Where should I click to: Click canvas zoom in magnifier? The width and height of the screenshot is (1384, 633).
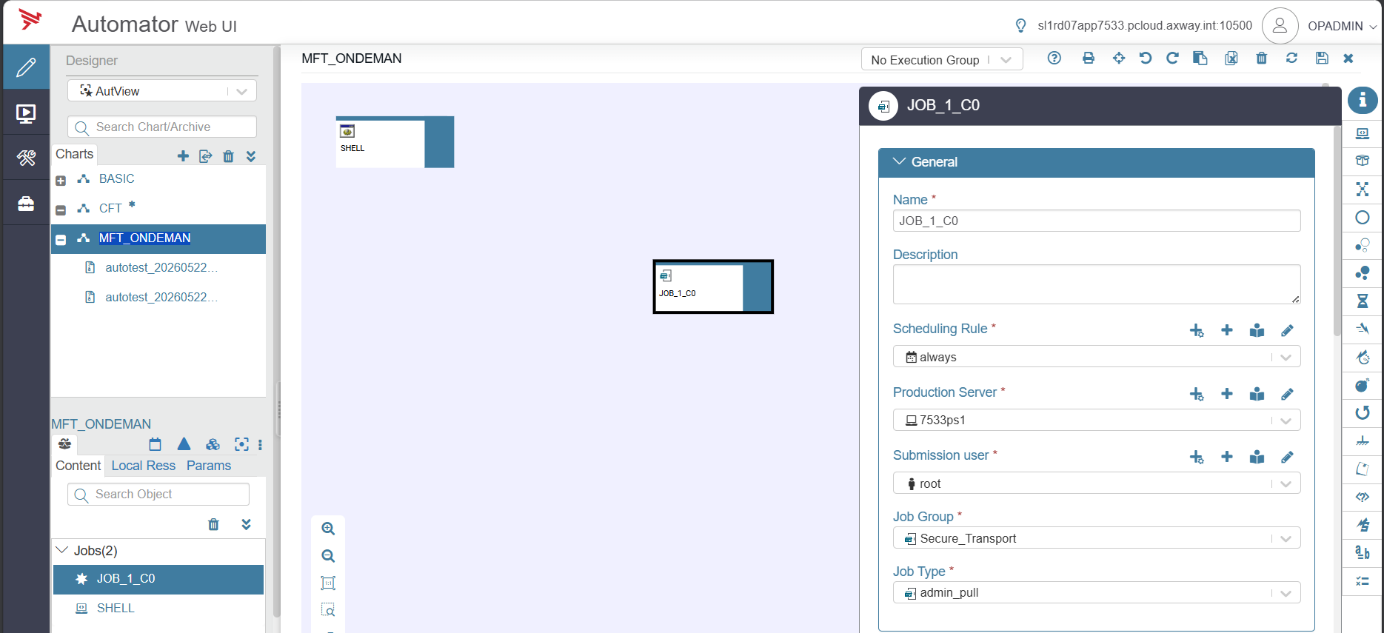pyautogui.click(x=328, y=529)
